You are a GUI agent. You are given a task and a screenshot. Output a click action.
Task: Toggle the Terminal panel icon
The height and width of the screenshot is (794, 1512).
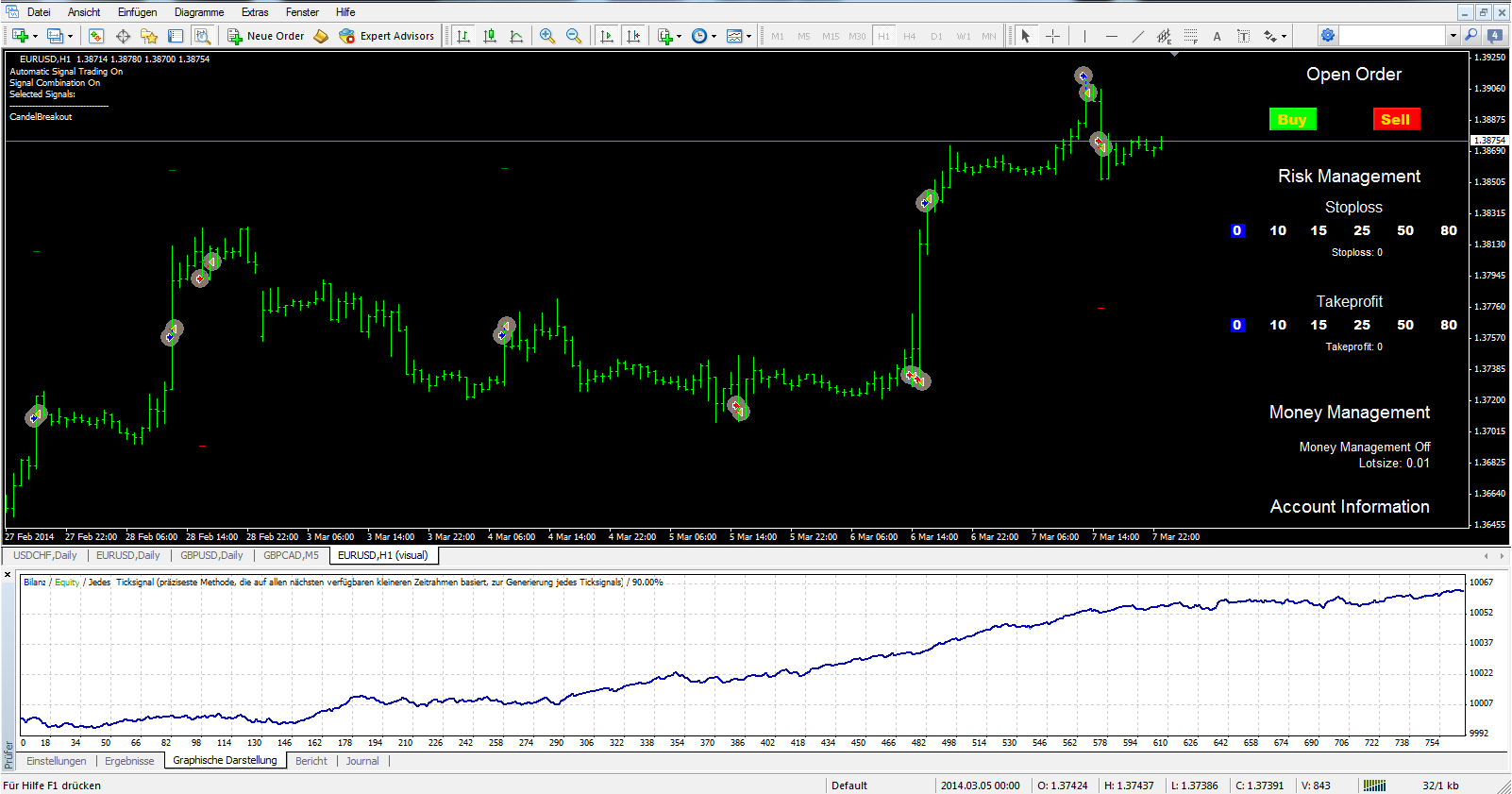click(176, 36)
